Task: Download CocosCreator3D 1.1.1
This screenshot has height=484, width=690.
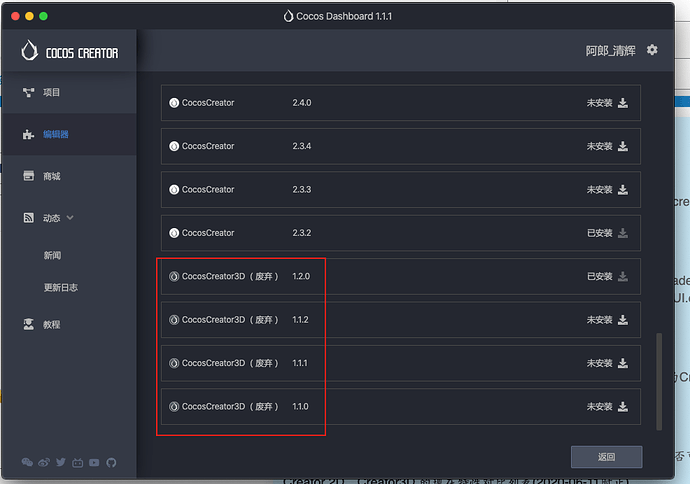Action: click(x=623, y=363)
